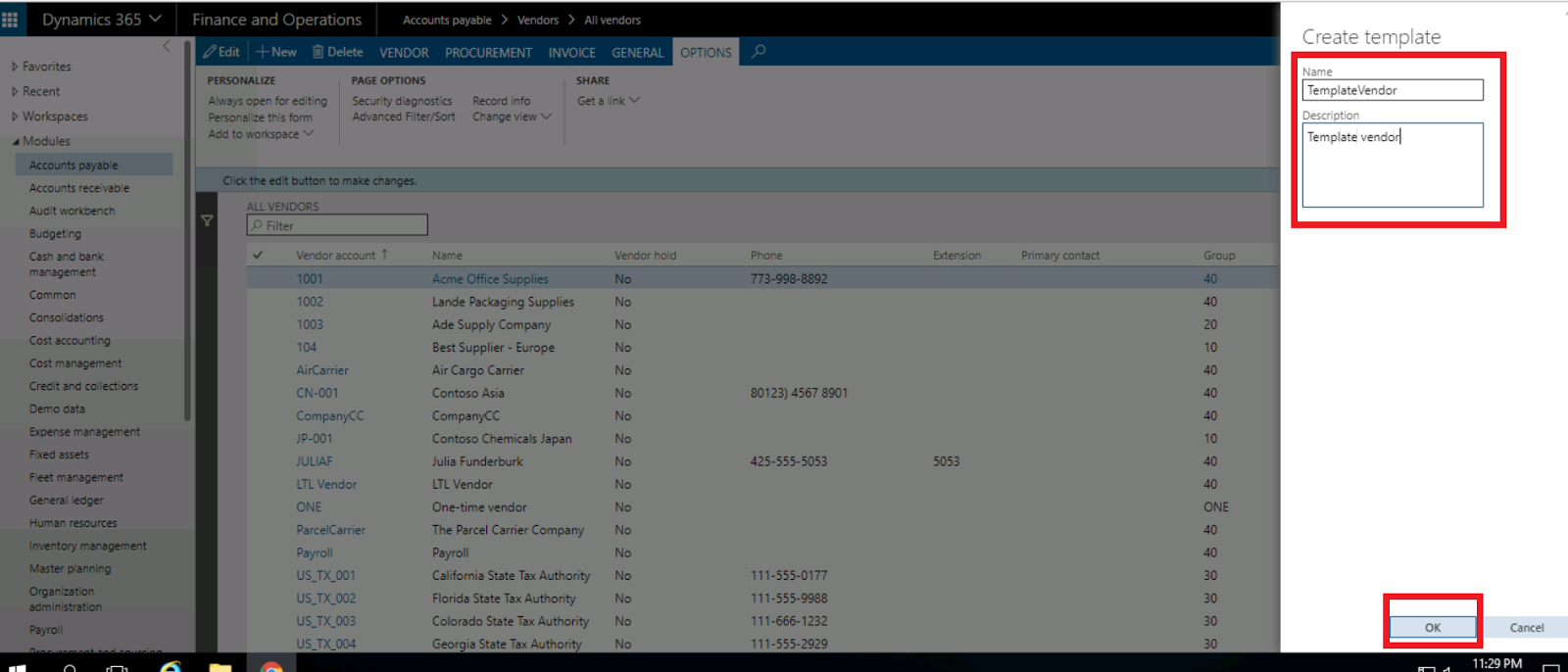Click the template Name input field

click(x=1392, y=90)
